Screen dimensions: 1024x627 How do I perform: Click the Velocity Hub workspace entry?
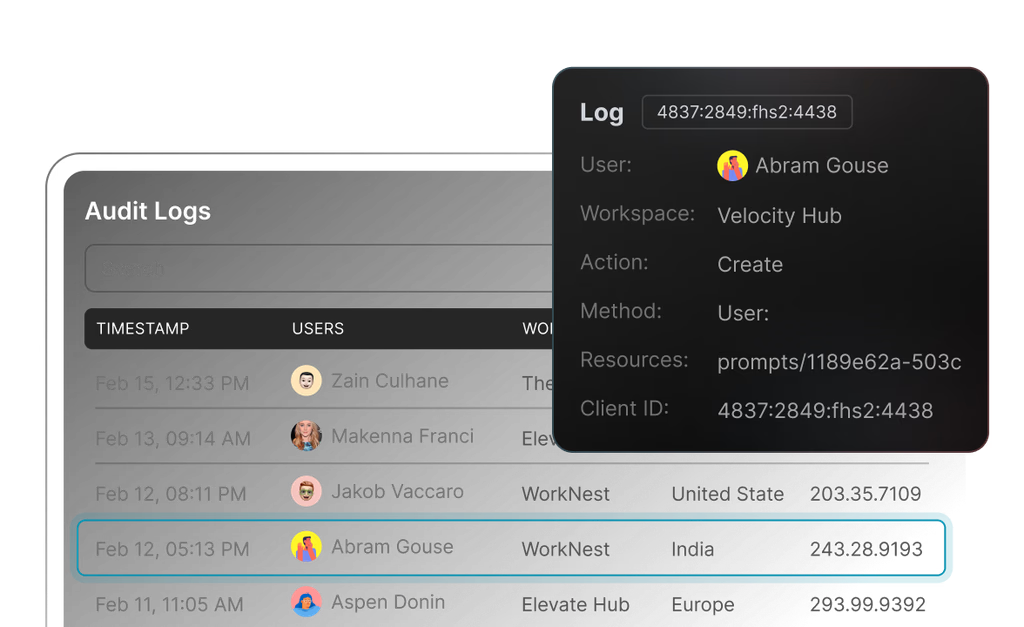tap(779, 216)
